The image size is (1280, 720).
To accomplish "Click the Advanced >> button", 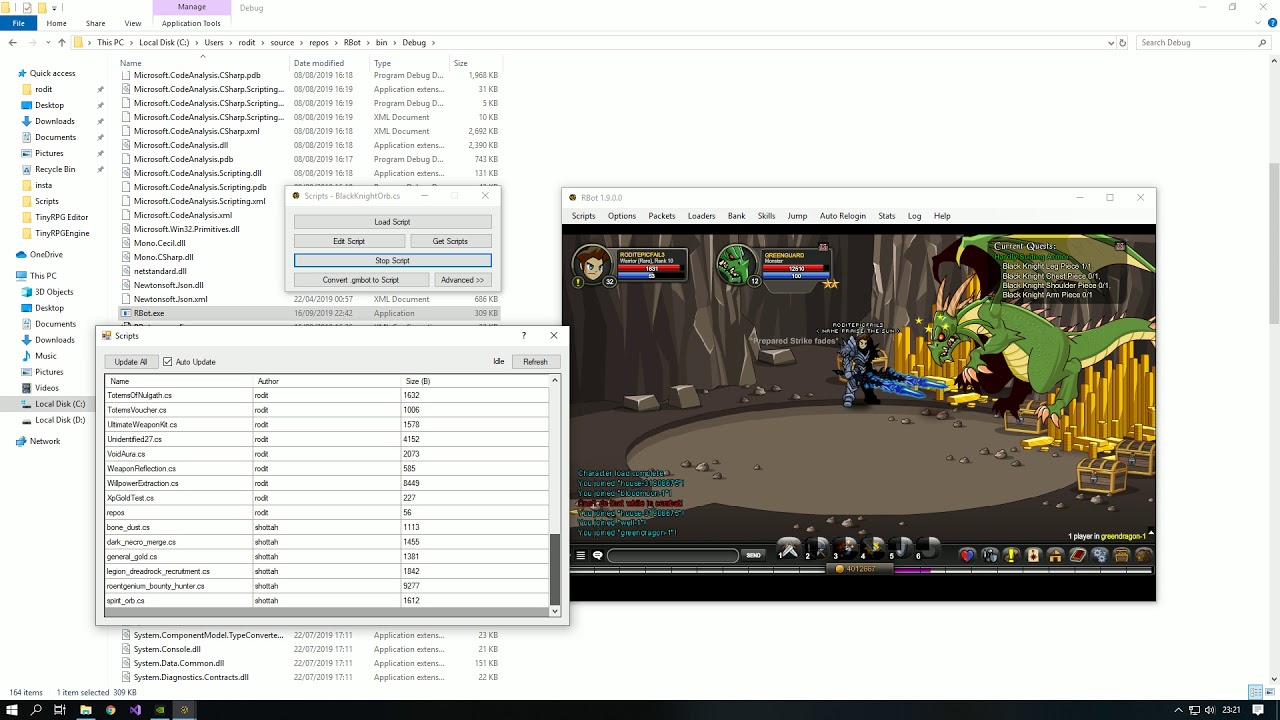I will (x=462, y=280).
